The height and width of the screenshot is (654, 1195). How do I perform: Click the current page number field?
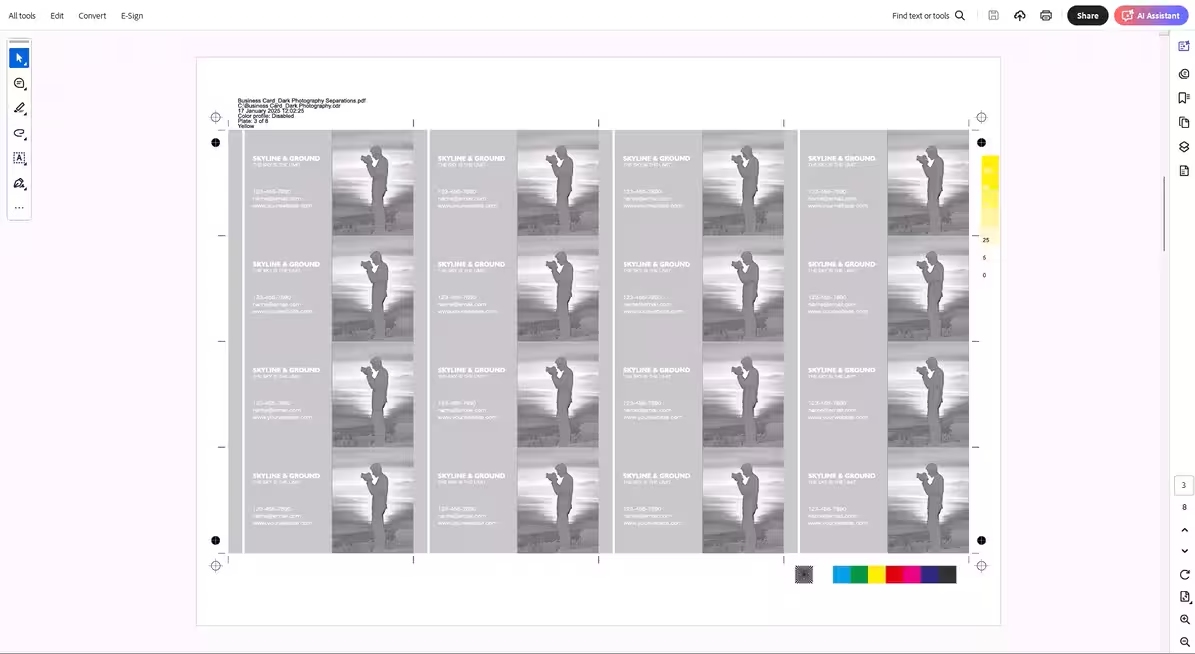pyautogui.click(x=1184, y=485)
